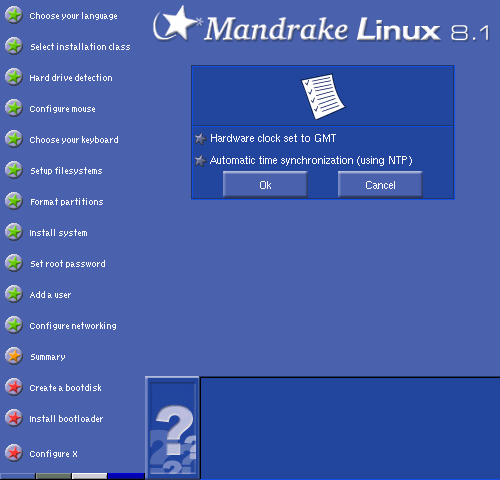The width and height of the screenshot is (500, 480).
Task: Select the star icon for Hard drive detection
Action: [x=14, y=77]
